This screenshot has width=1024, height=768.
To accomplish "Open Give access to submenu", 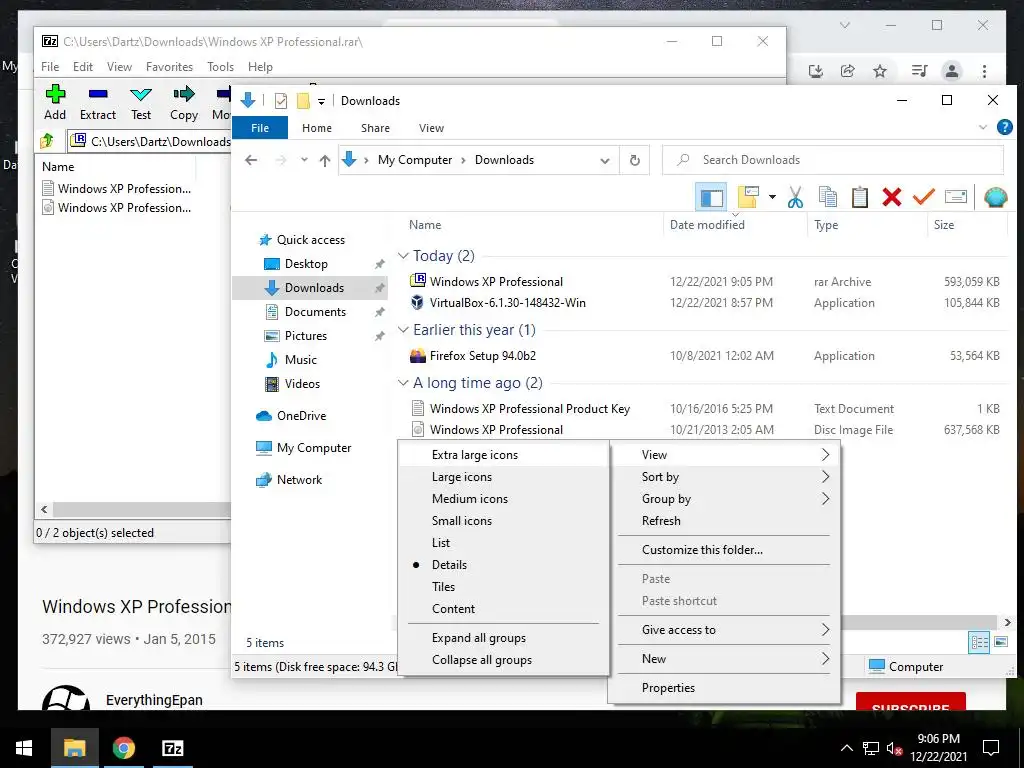I will 724,630.
